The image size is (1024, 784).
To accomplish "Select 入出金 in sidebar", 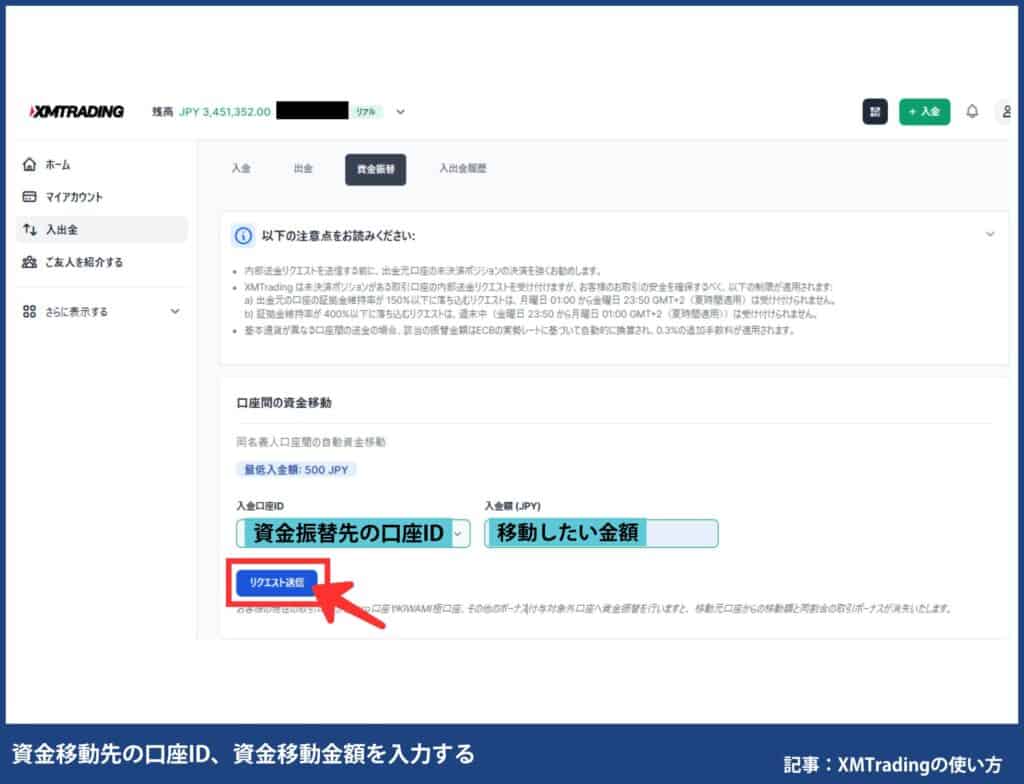I will coord(101,229).
